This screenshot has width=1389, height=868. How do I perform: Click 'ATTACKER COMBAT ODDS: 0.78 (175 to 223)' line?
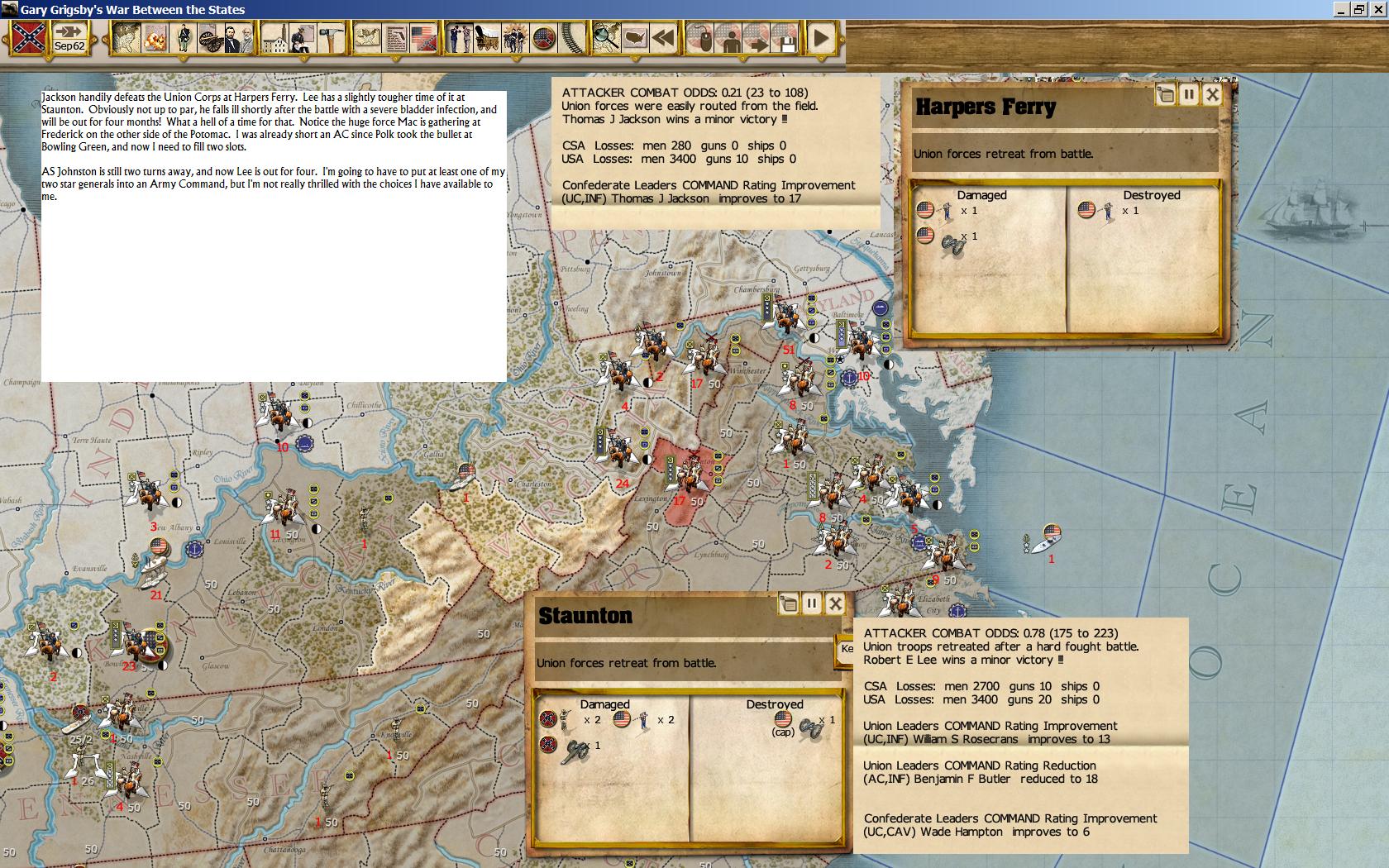click(x=990, y=633)
